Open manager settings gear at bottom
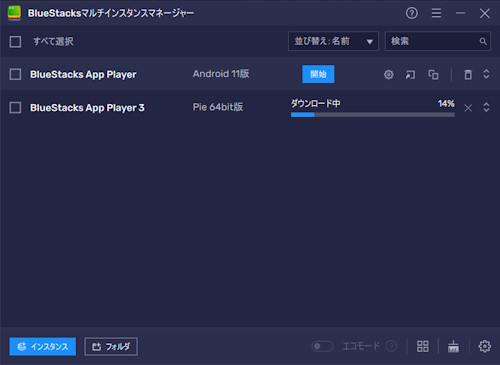This screenshot has width=500, height=365. coord(485,346)
